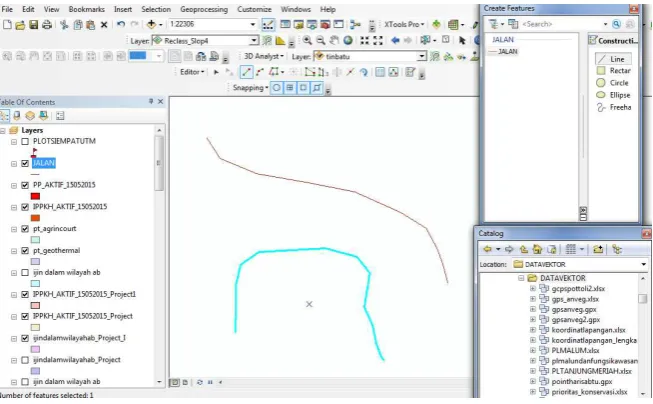Open the Reclass_Slop4 layer dropdown
The width and height of the screenshot is (653, 404).
tap(254, 40)
